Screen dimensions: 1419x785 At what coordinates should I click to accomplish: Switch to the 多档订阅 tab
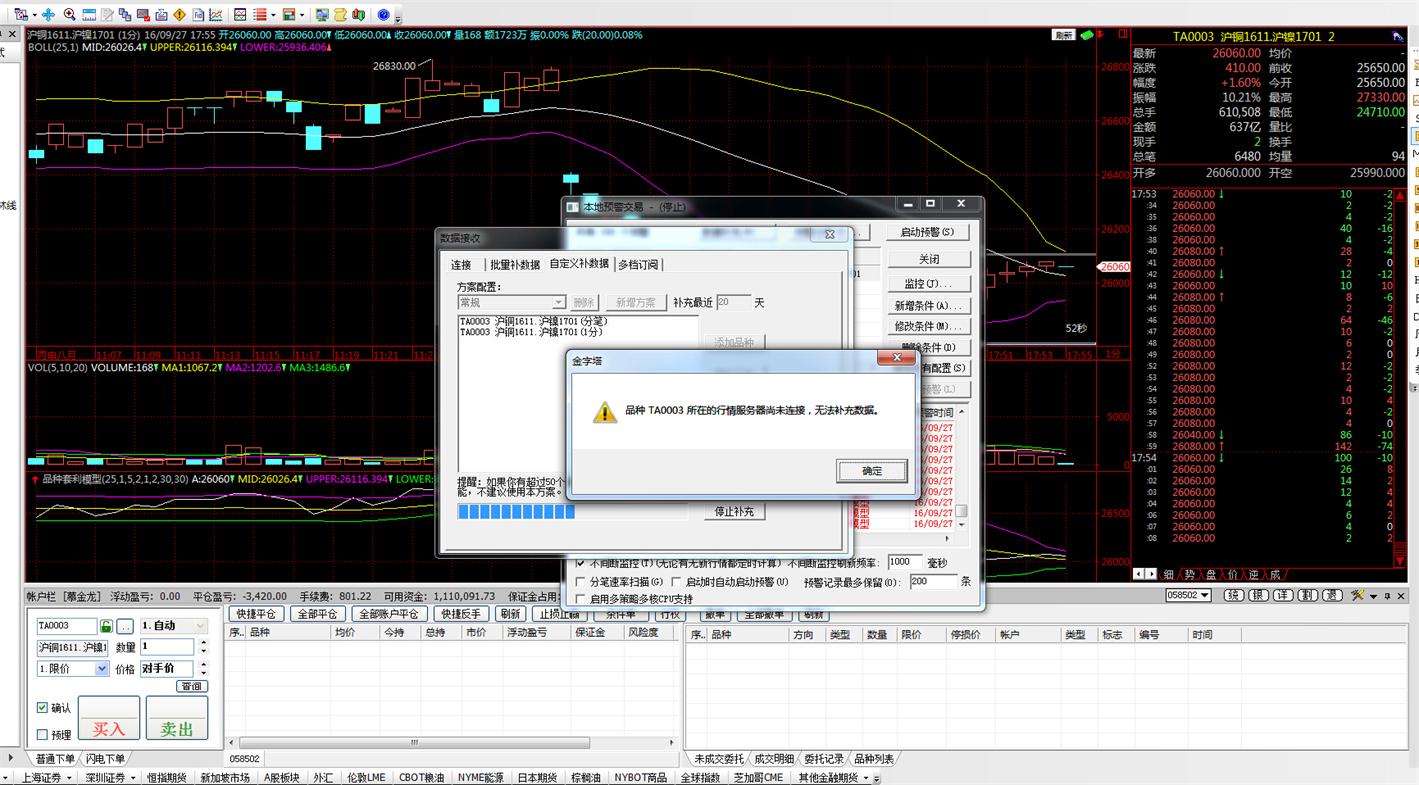point(638,264)
